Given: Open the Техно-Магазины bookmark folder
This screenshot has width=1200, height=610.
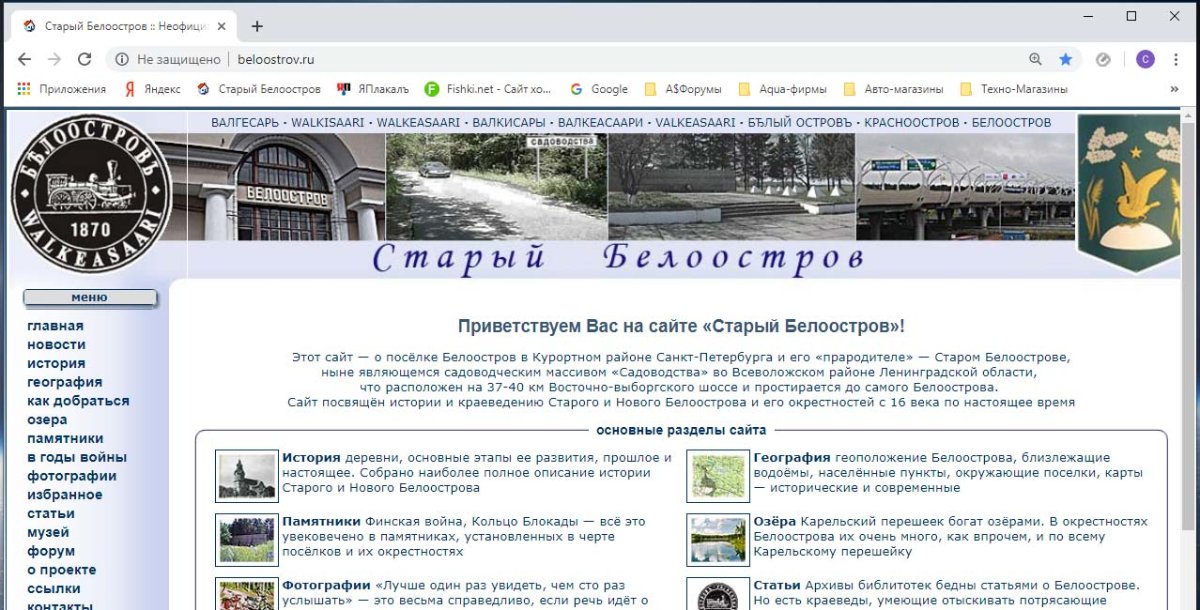Looking at the screenshot, I should [x=1013, y=89].
